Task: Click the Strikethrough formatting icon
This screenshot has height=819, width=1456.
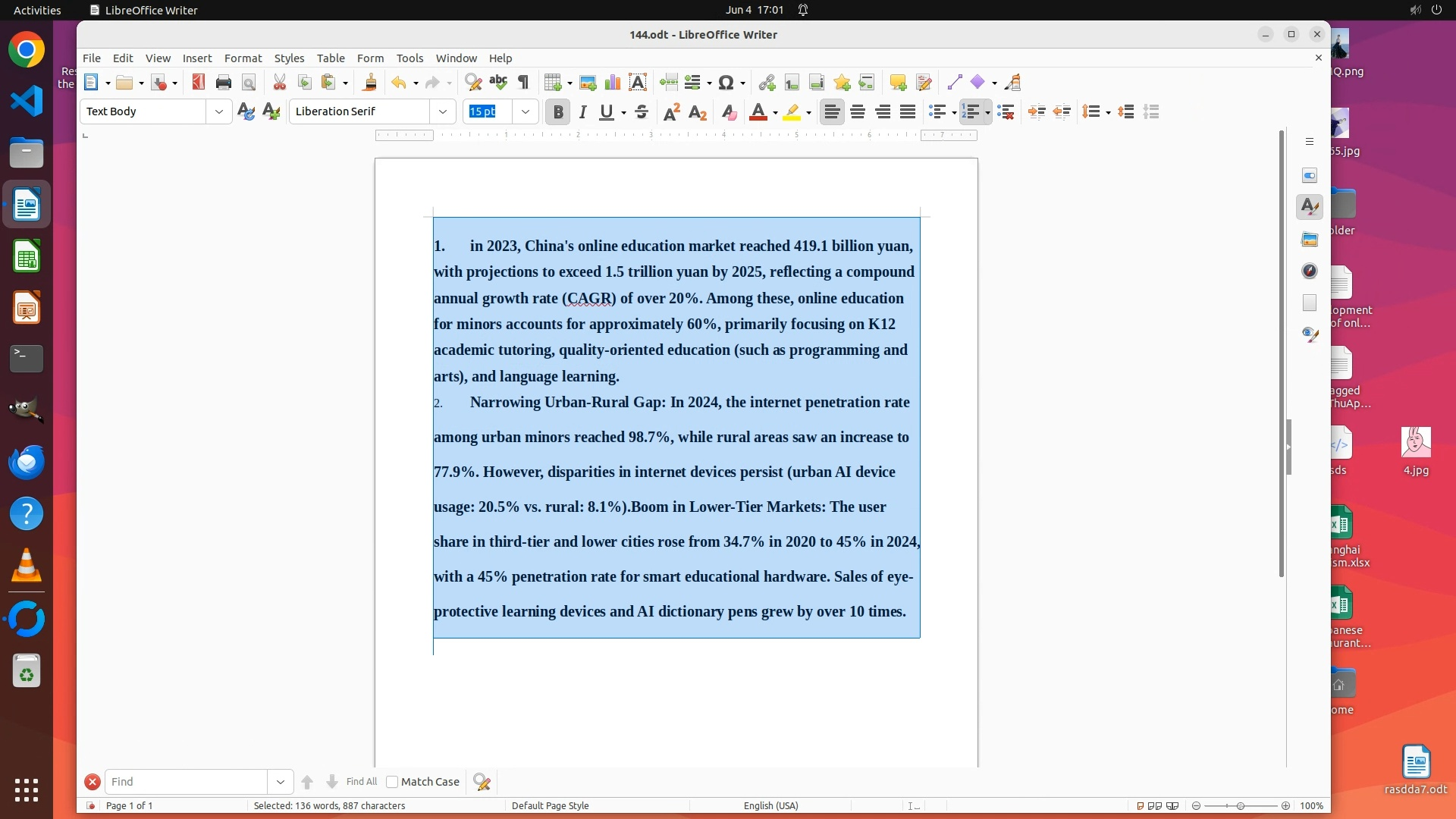Action: (x=642, y=112)
